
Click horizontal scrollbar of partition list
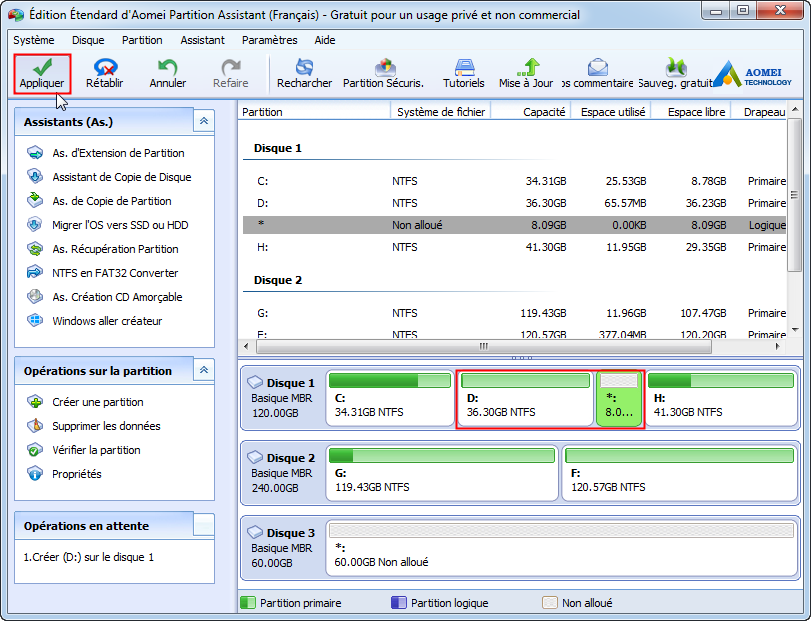[484, 346]
